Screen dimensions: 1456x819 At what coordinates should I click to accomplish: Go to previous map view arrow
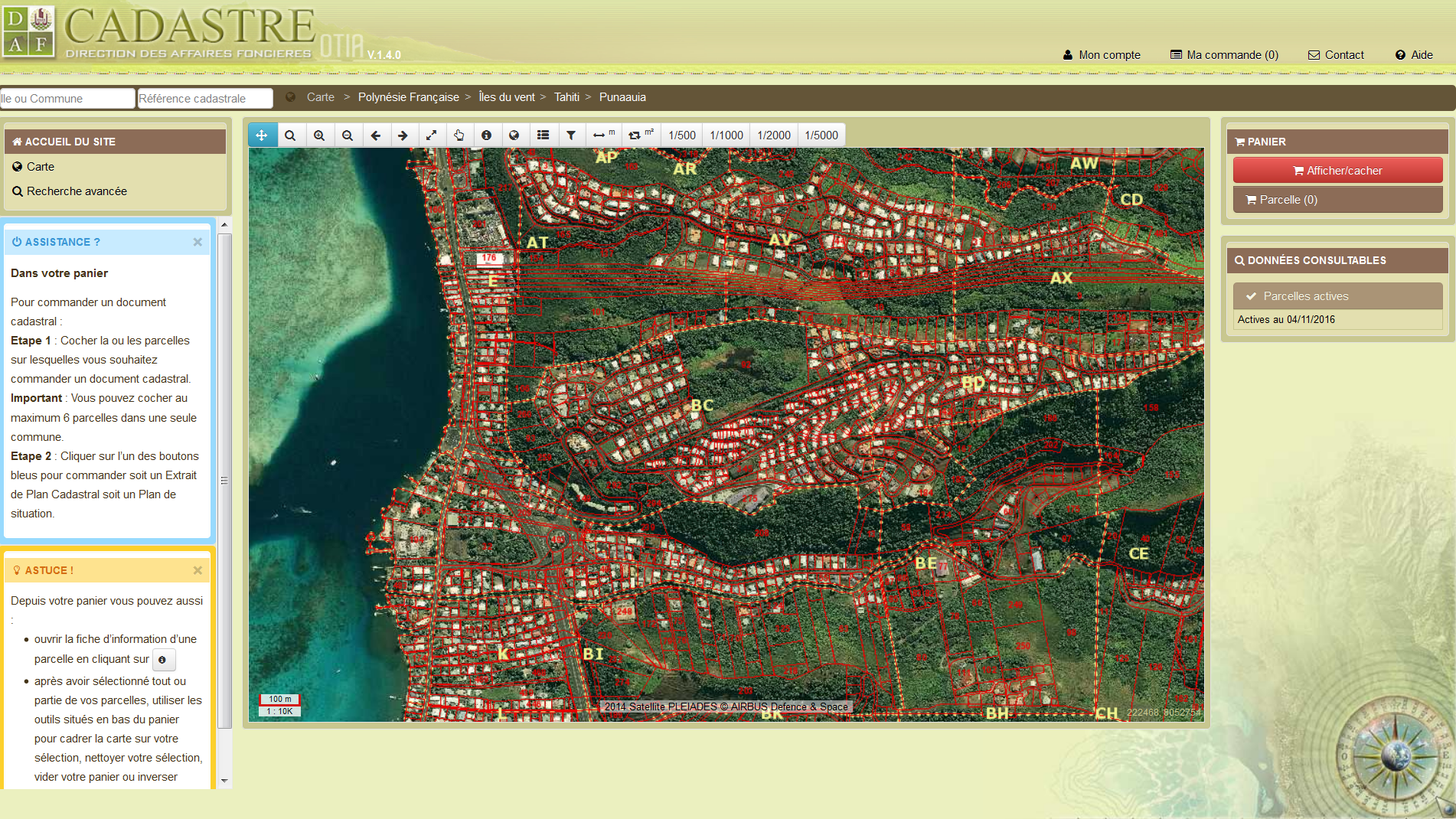click(x=375, y=135)
